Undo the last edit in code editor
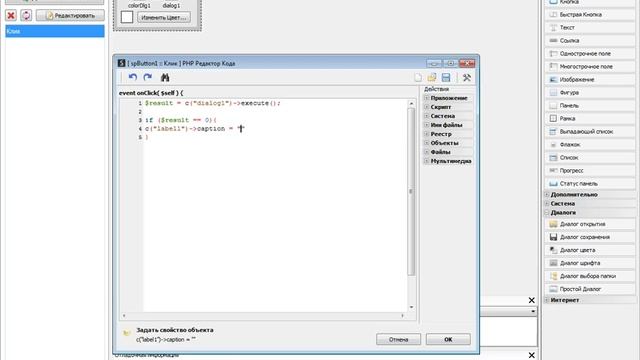 (133, 77)
